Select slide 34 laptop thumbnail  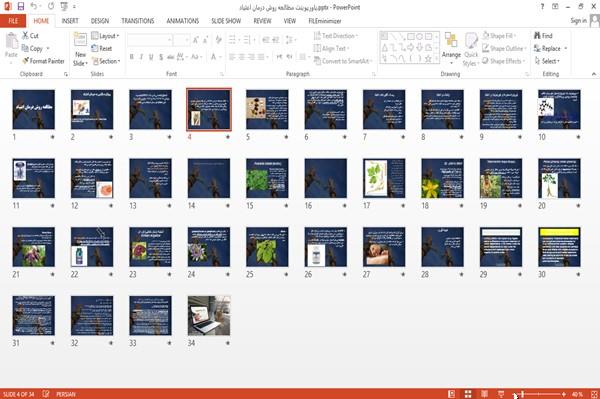point(209,316)
